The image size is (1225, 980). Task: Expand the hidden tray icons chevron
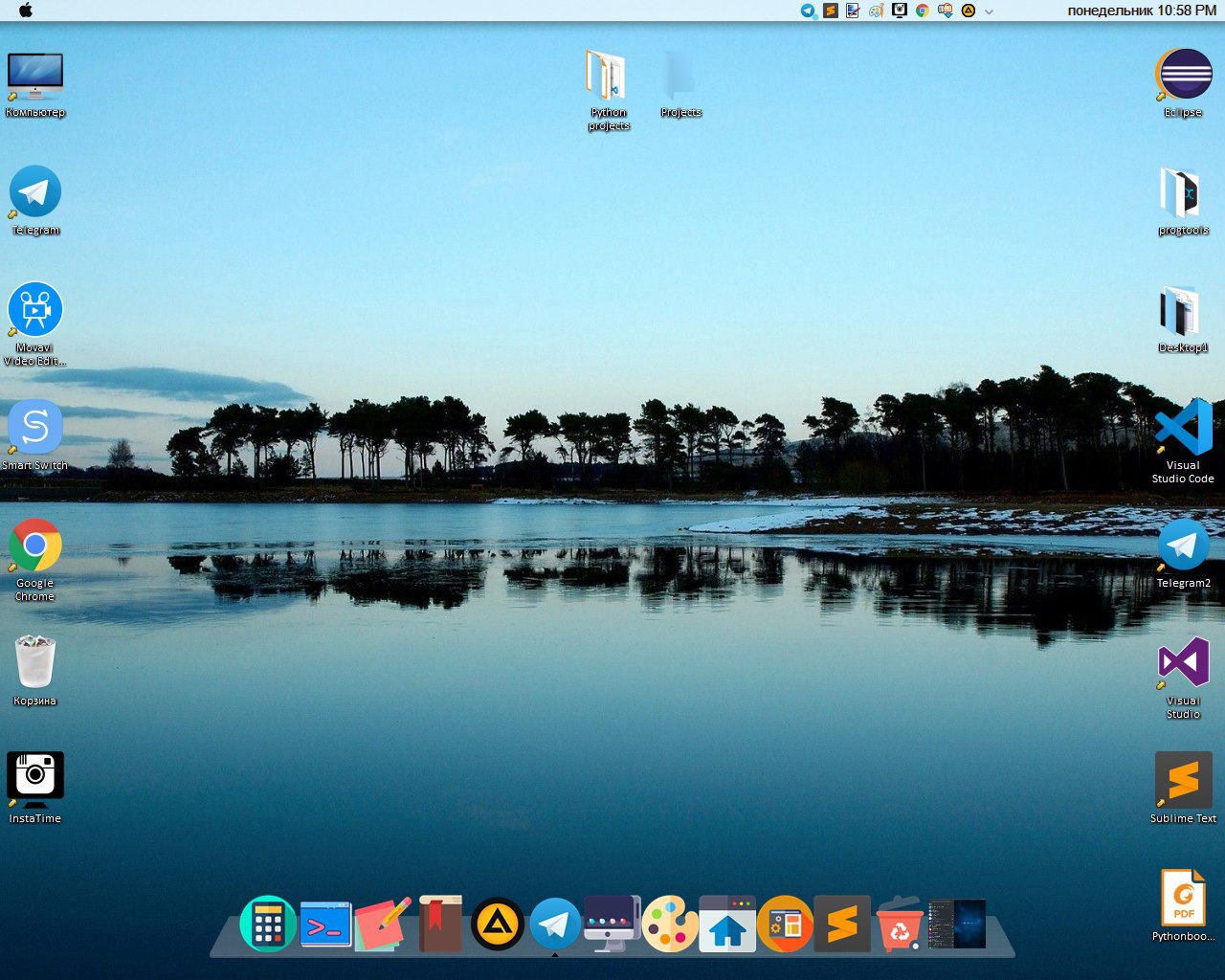click(989, 11)
